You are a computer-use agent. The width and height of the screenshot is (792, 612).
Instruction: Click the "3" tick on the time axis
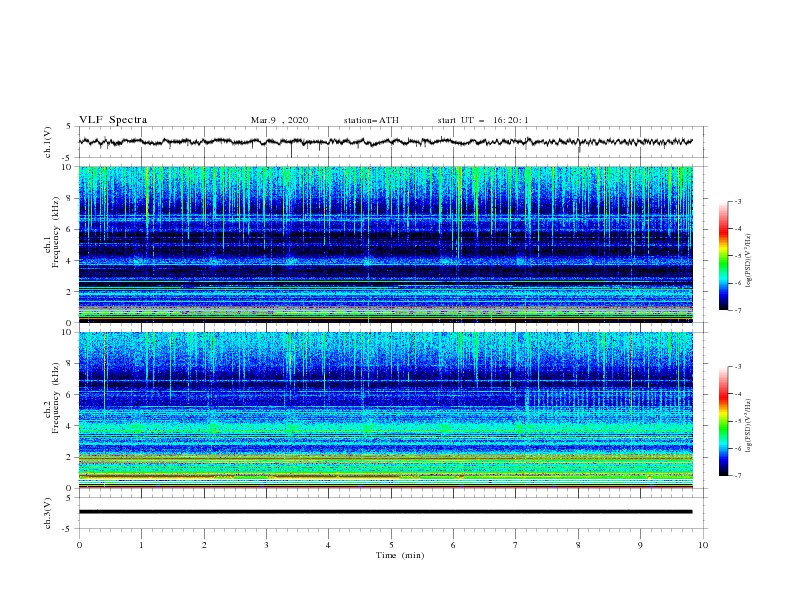tap(266, 545)
